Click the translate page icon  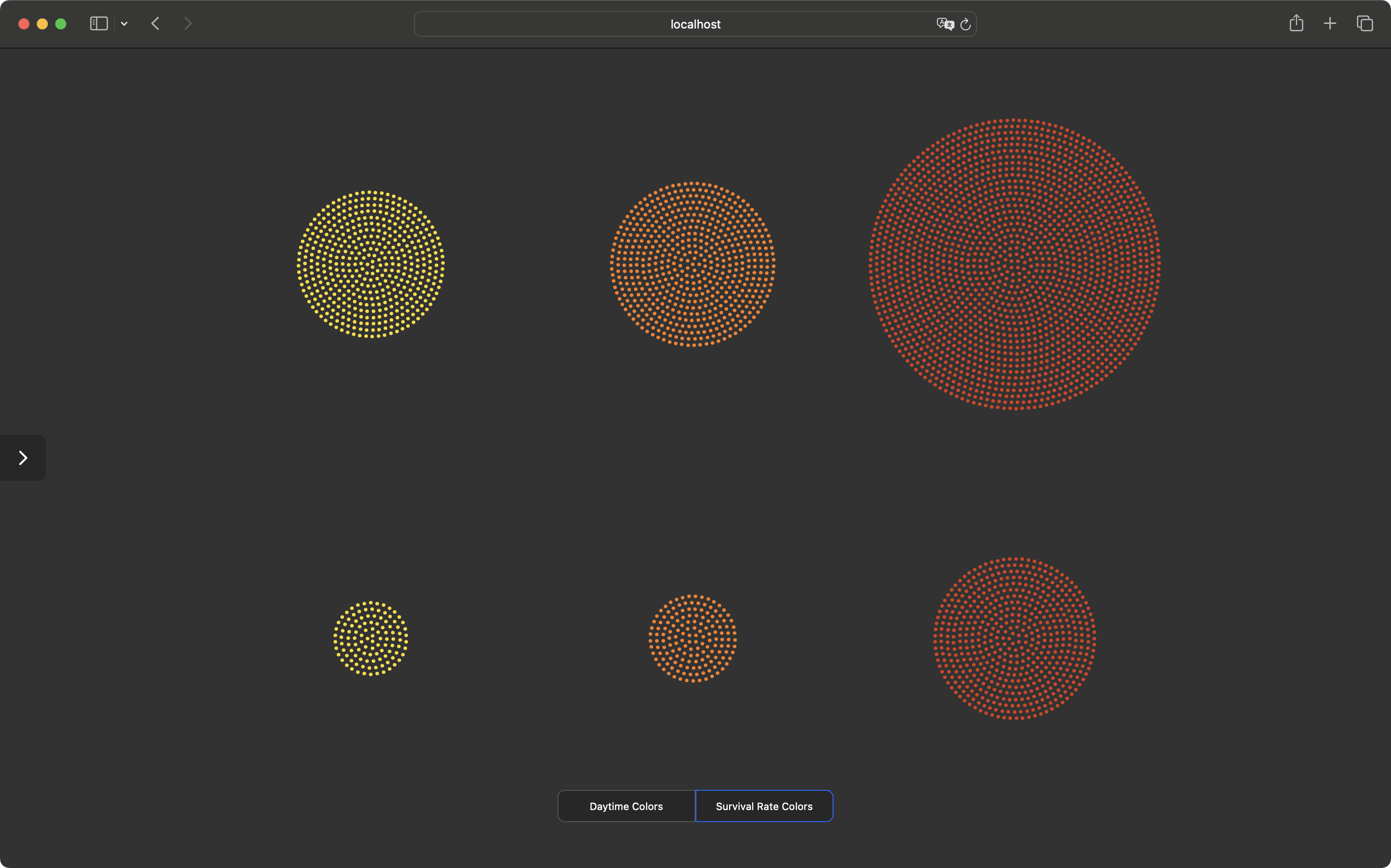[x=944, y=23]
